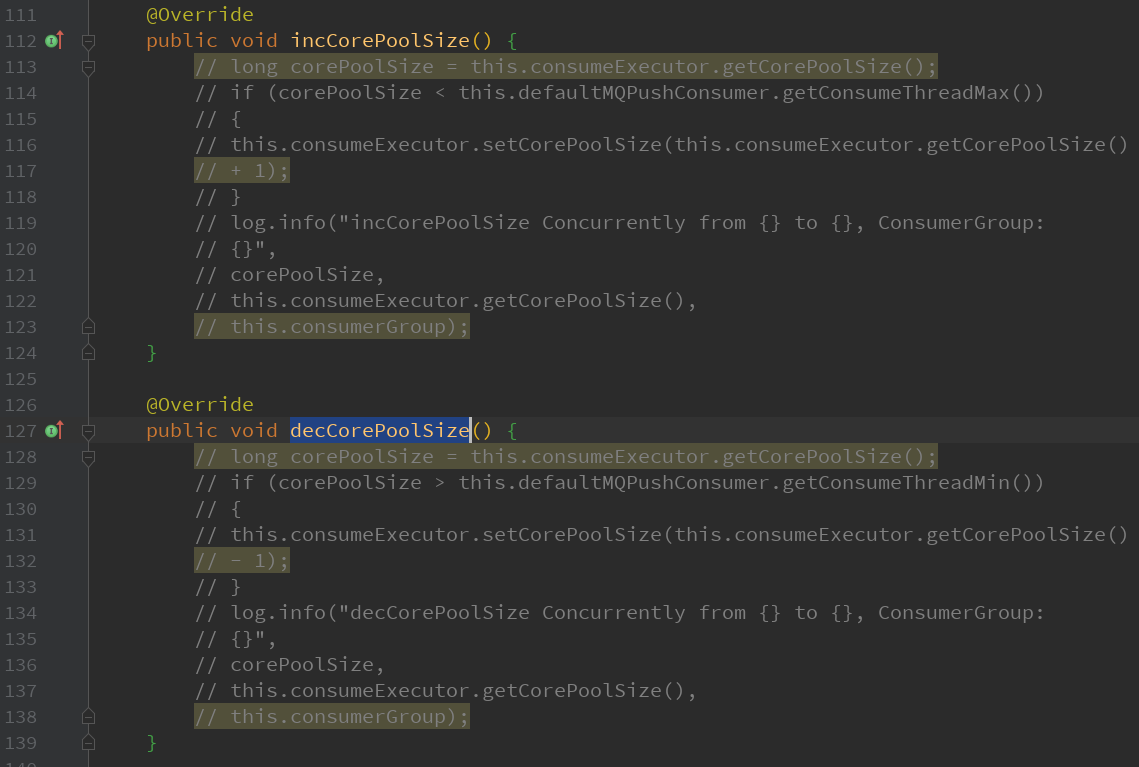Screen dimensions: 1139x767
Task: Click getCorePoolSize() comment on line 122
Action: pos(445,301)
